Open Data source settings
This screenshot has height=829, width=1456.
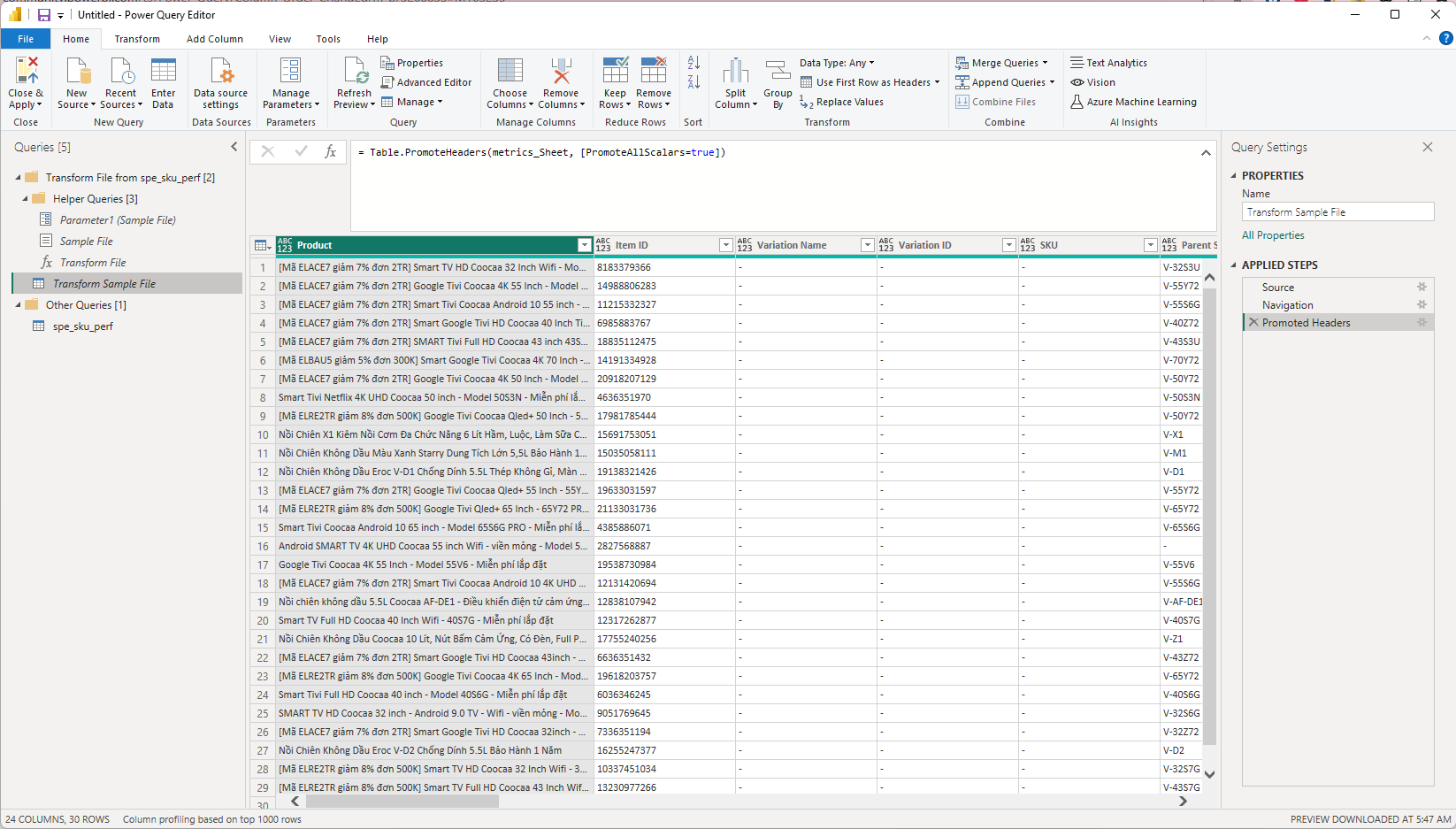point(220,83)
